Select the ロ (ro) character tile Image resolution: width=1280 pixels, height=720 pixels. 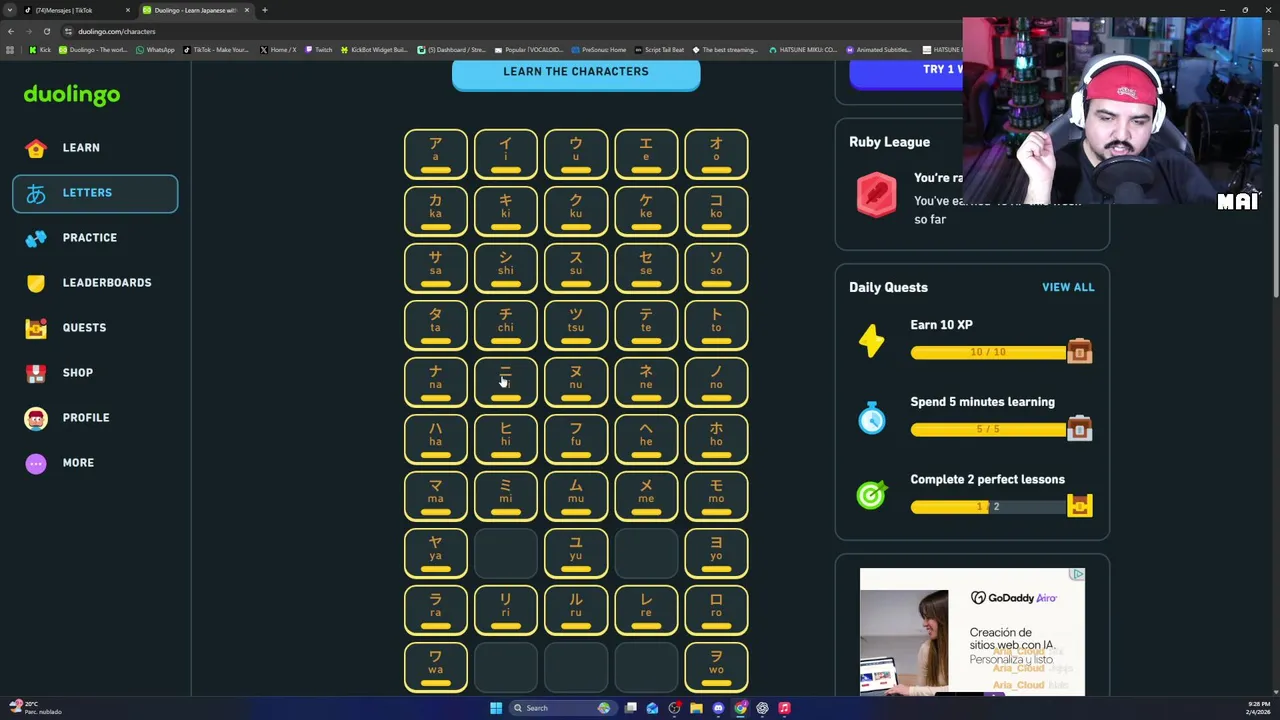pos(716,610)
